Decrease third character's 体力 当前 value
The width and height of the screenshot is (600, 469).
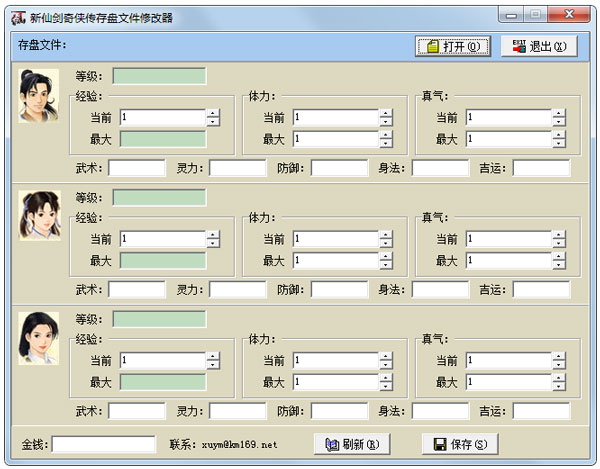[x=386, y=365]
